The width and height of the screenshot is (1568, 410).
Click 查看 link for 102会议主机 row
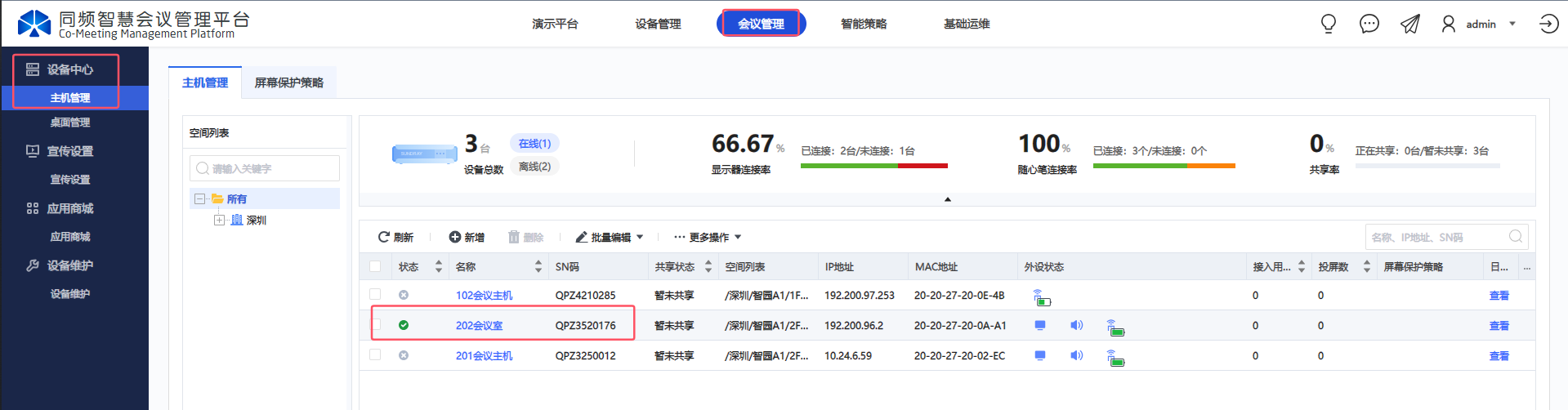1499,296
